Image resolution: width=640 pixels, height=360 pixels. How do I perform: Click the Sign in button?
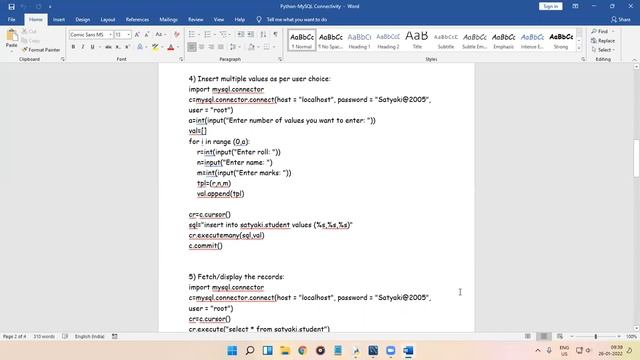[x=551, y=6]
